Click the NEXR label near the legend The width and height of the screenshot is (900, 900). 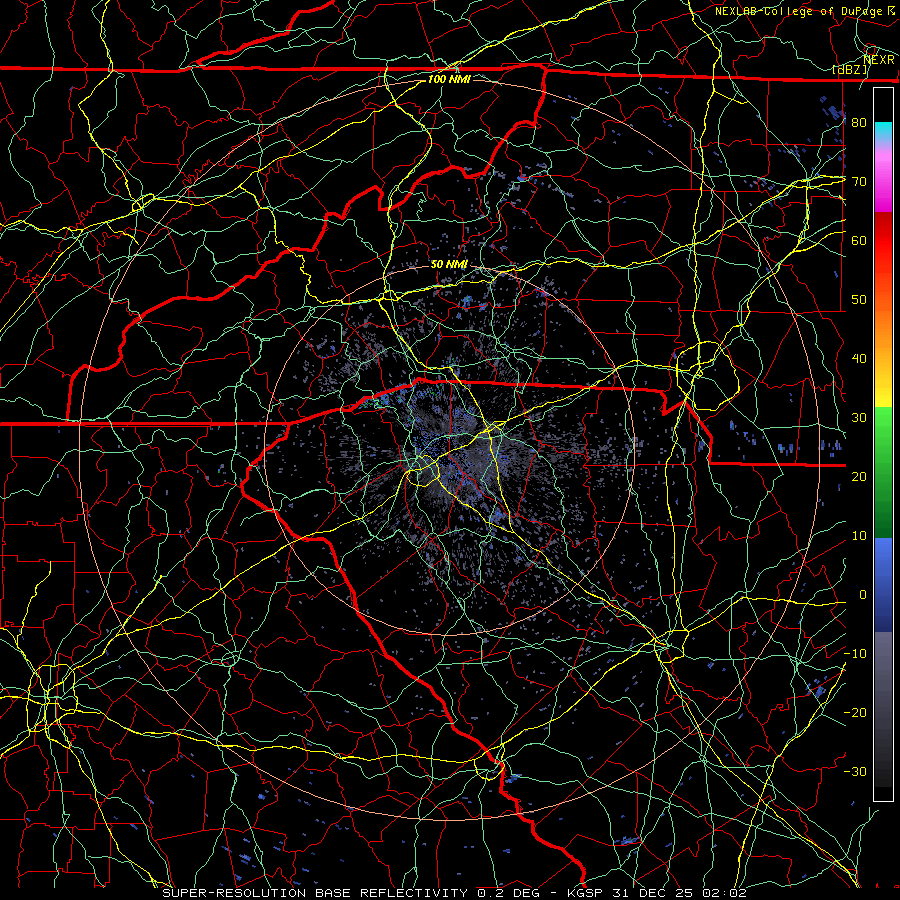879,60
